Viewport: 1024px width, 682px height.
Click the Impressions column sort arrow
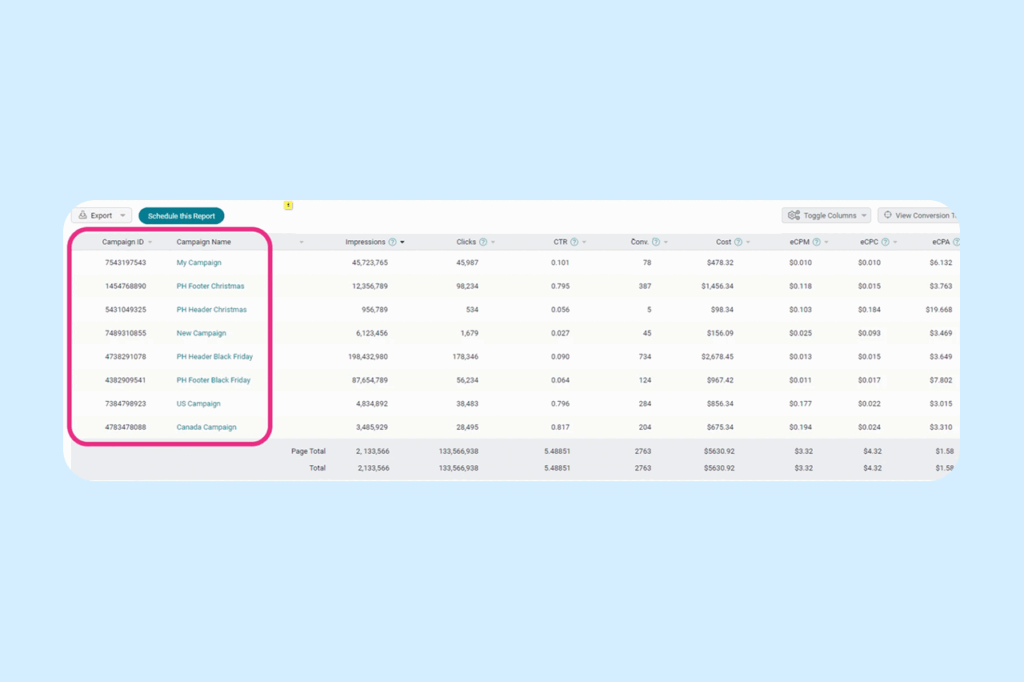point(403,242)
